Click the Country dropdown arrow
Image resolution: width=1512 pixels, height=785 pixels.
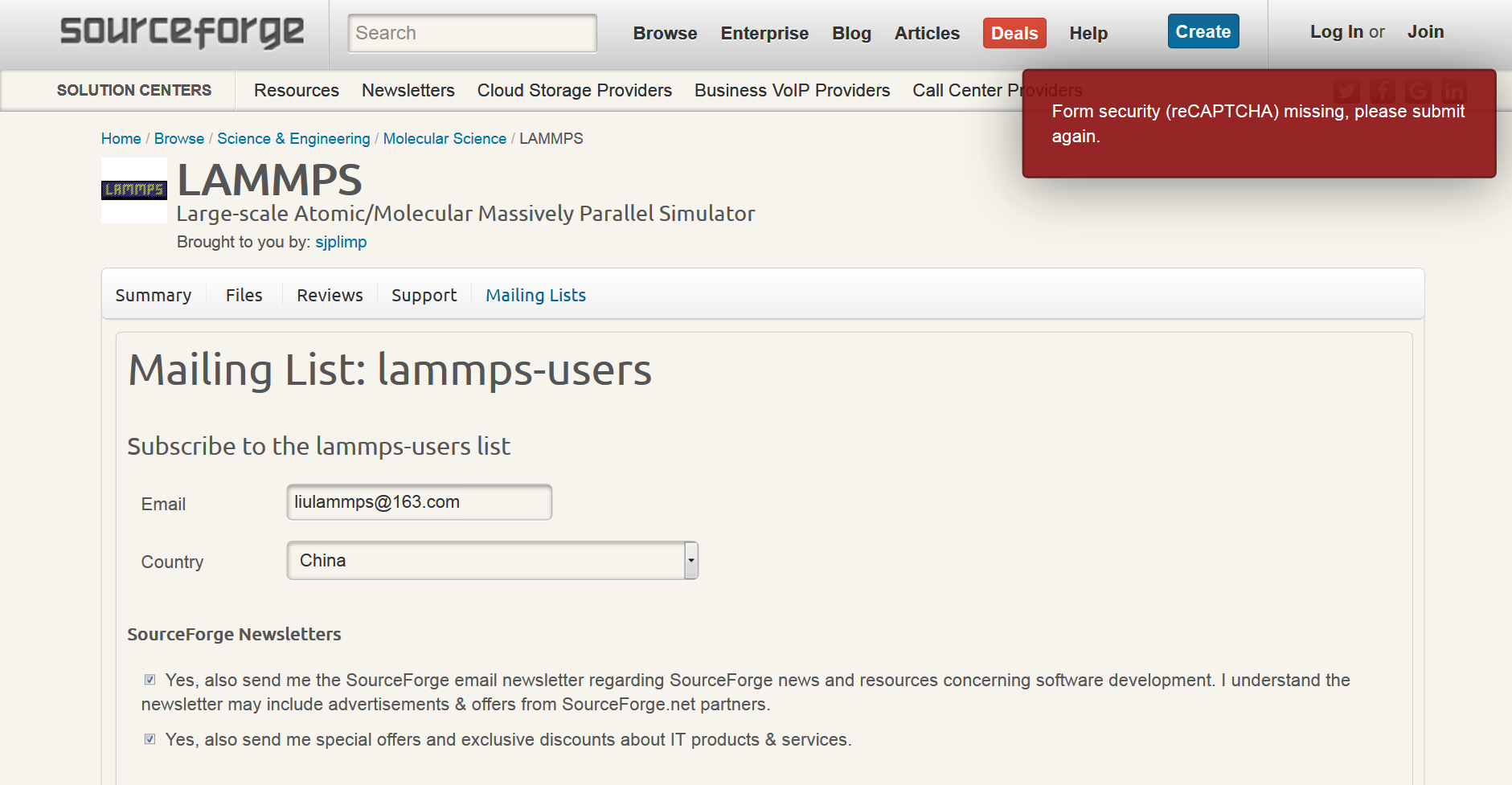[691, 560]
